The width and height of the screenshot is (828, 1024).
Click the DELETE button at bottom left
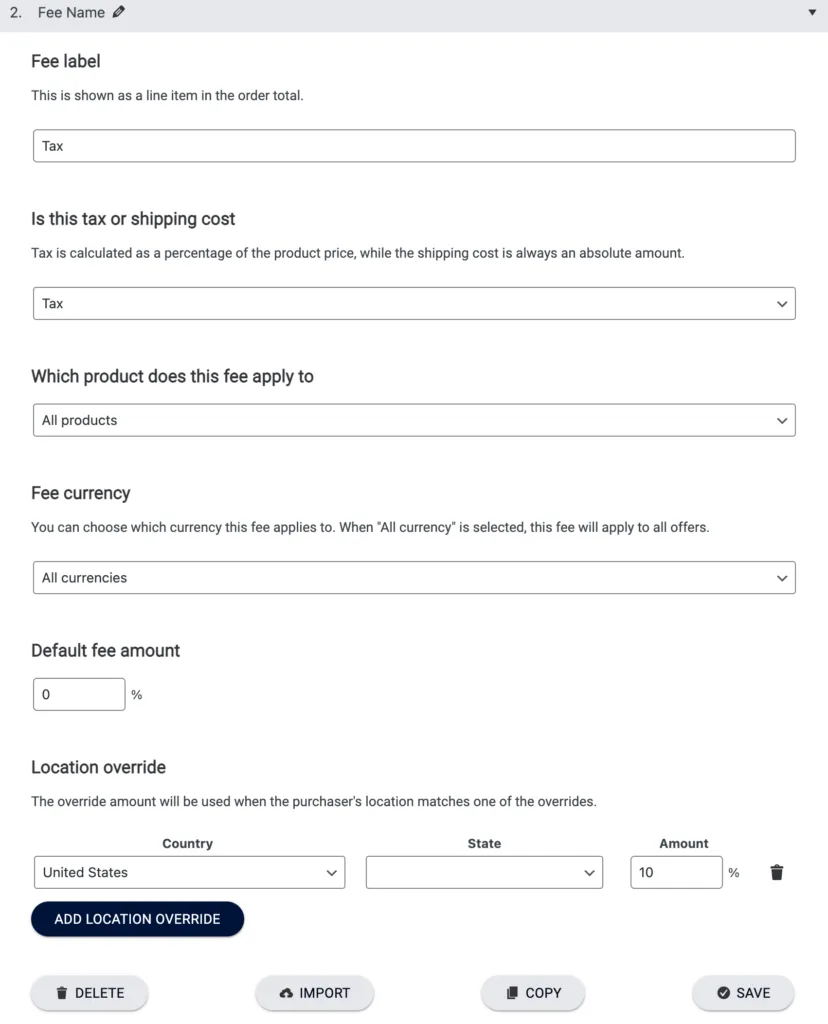pyautogui.click(x=89, y=993)
